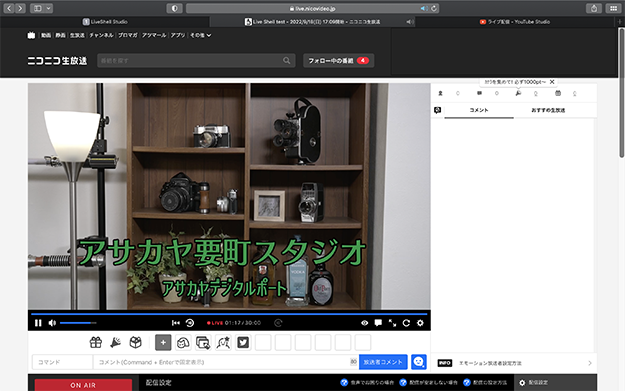
Task: Go forward in Safari history
Action: click(x=20, y=8)
